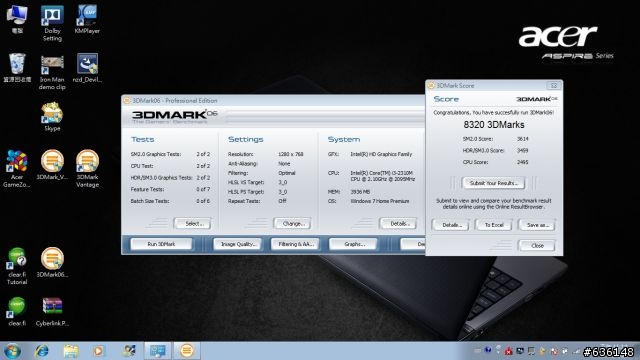The height and width of the screenshot is (360, 640).
Task: Open Windows Explorer folder on taskbar
Action: point(71,351)
